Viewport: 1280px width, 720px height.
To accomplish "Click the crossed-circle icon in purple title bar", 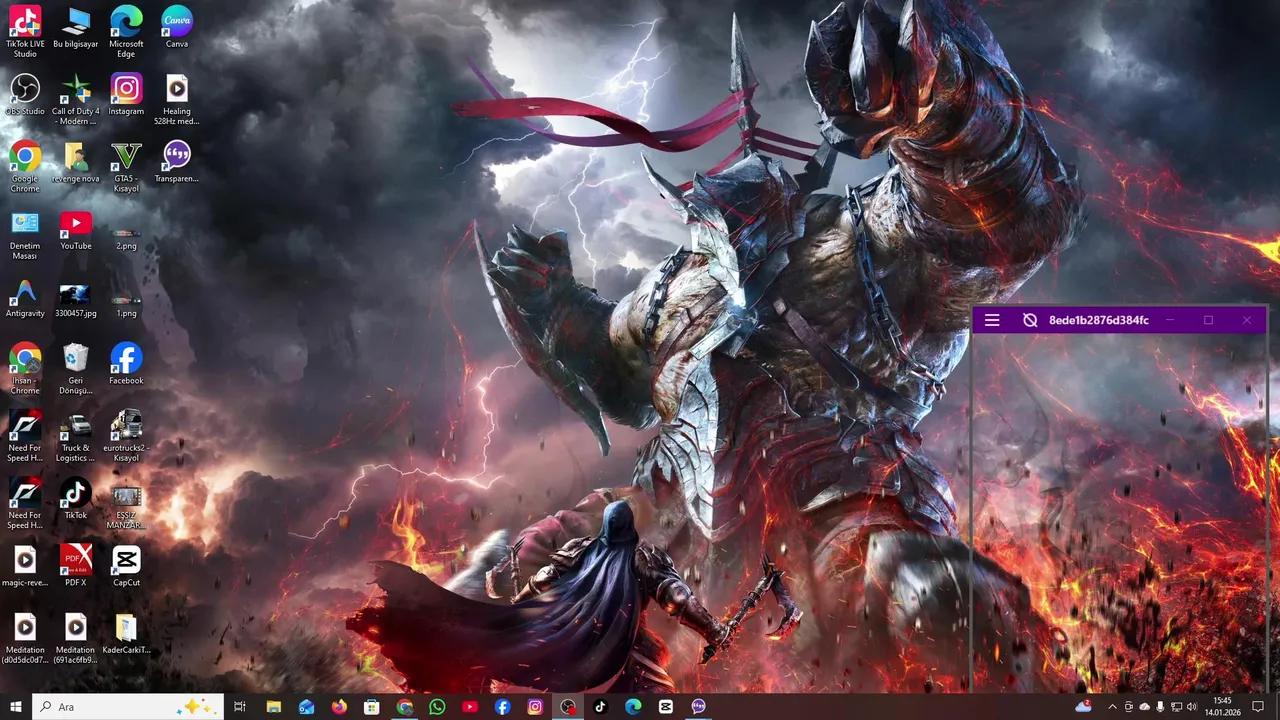I will point(1030,320).
